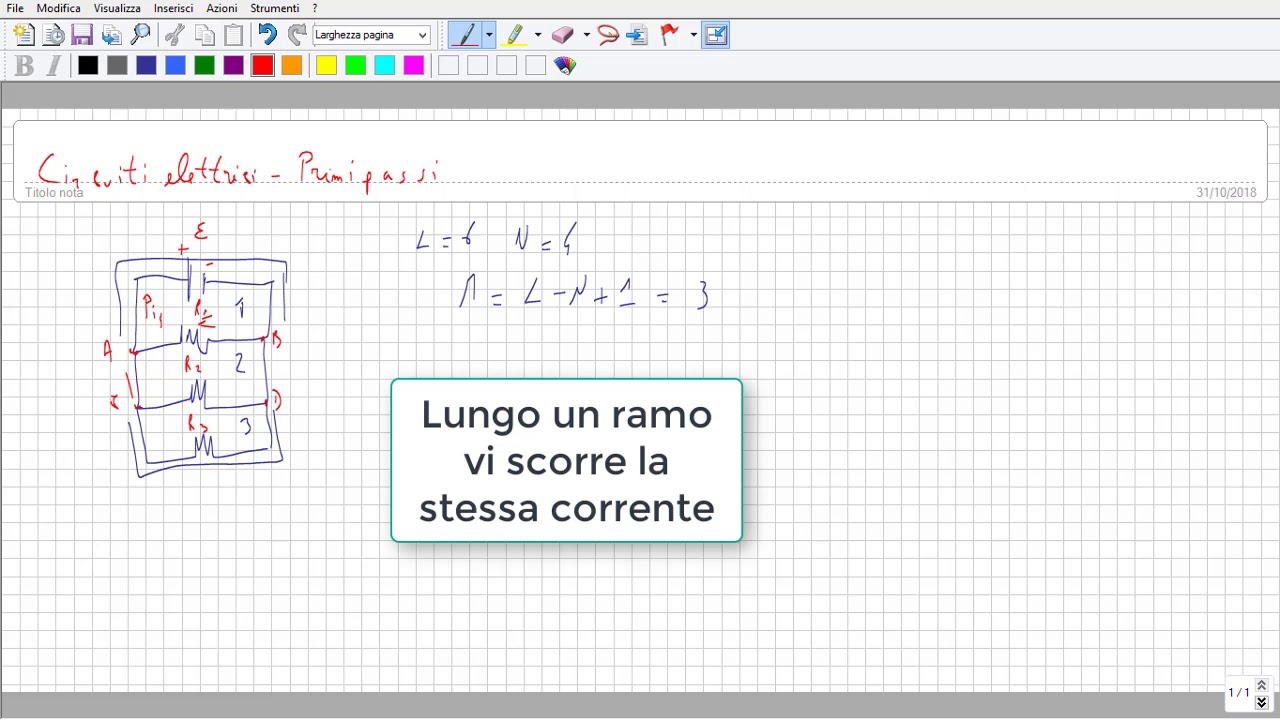Go to previous page double-arrow up
1280x720 pixels.
[1261, 685]
